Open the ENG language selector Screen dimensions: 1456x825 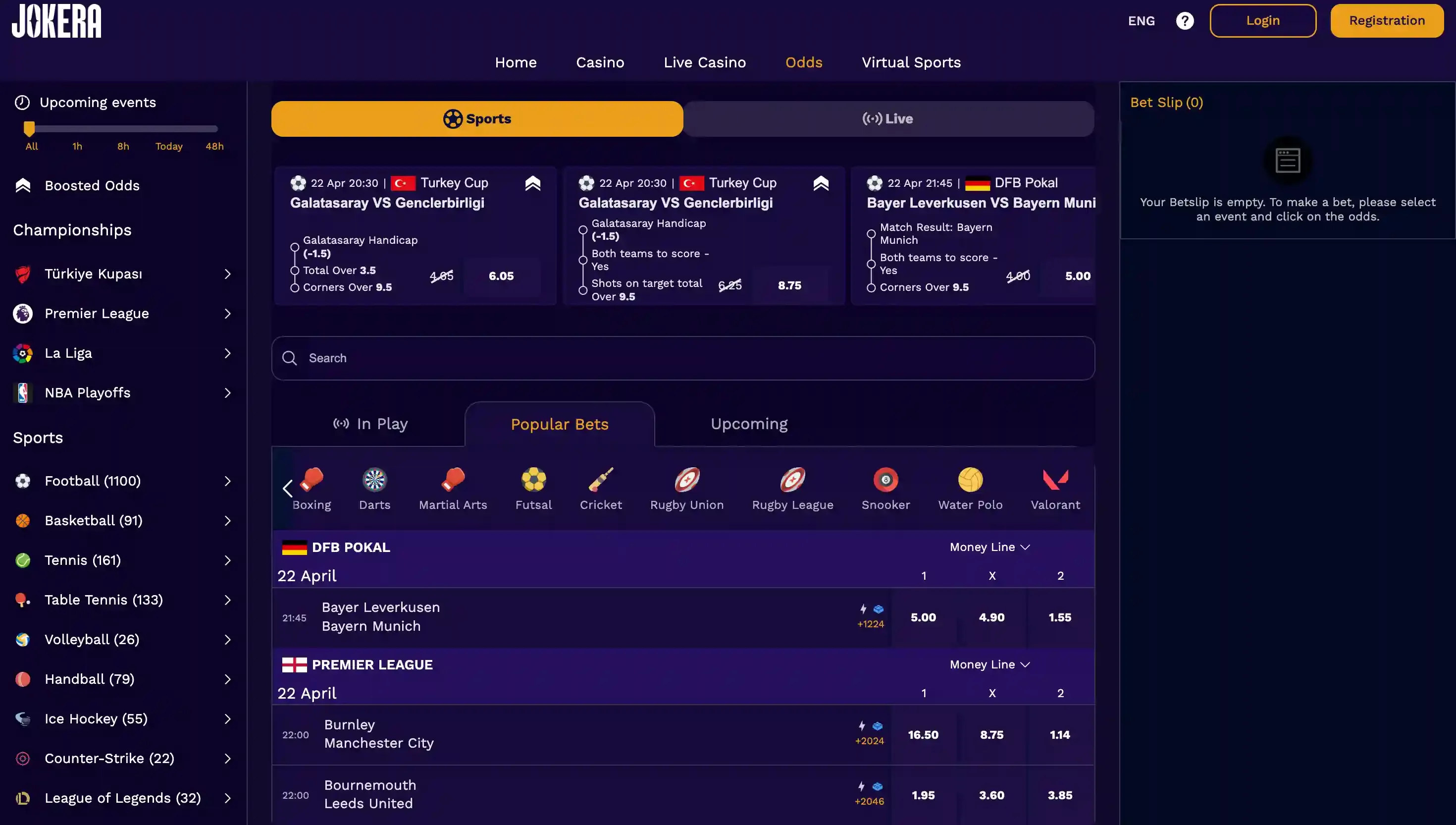(x=1141, y=21)
